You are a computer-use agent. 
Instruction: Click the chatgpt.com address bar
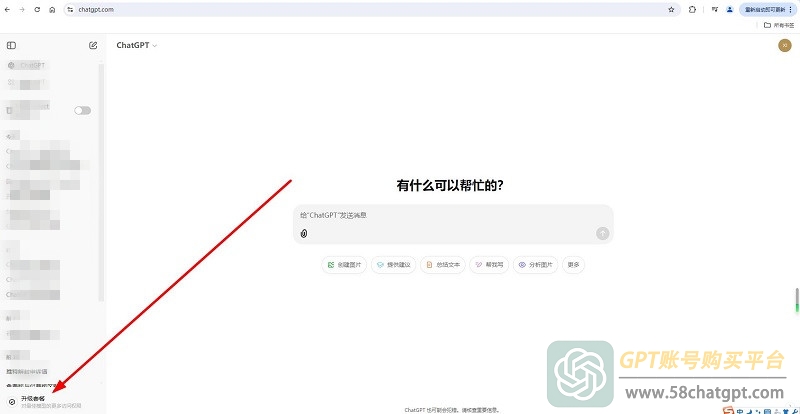371,10
